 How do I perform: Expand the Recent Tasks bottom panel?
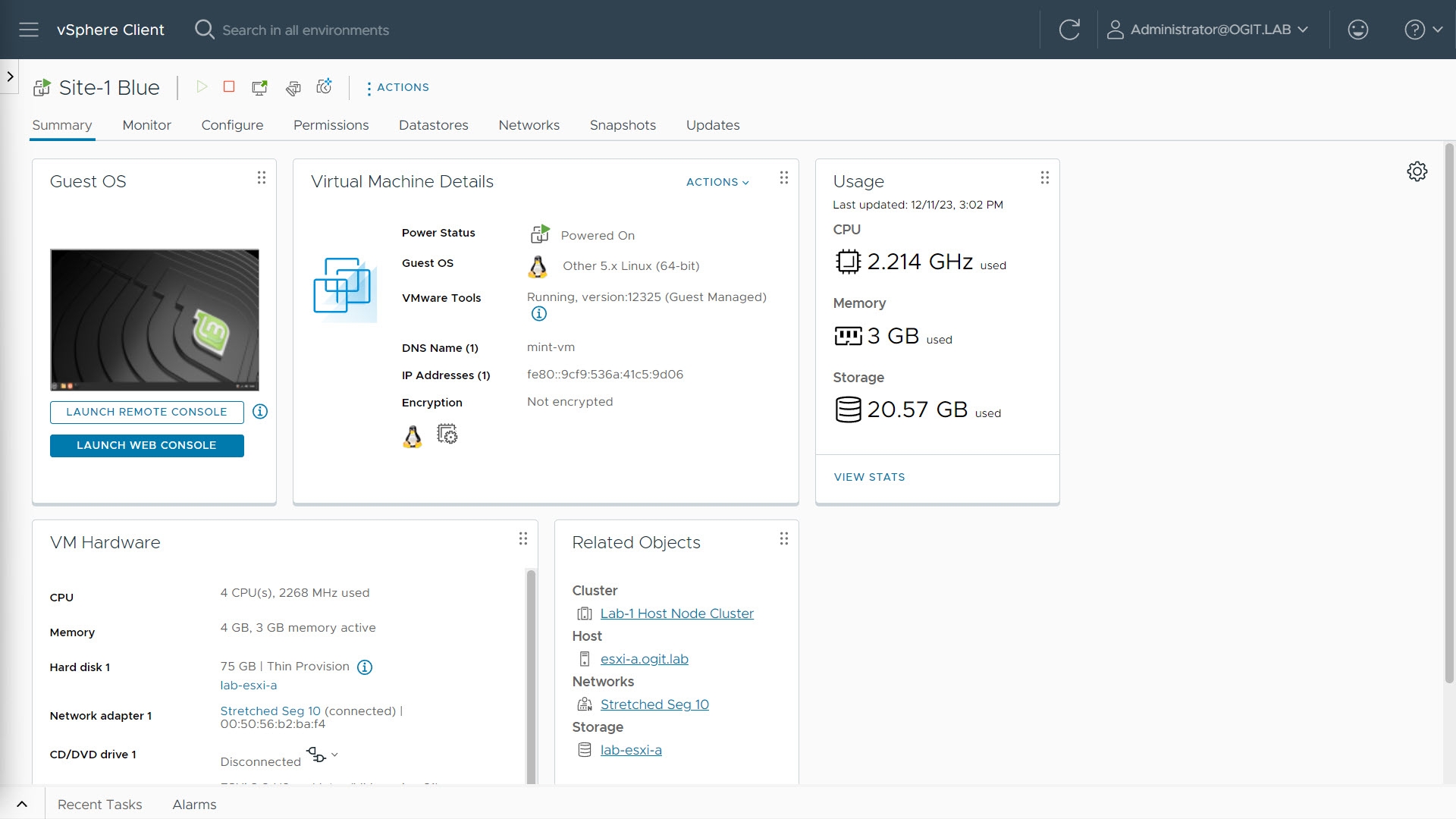(x=22, y=805)
